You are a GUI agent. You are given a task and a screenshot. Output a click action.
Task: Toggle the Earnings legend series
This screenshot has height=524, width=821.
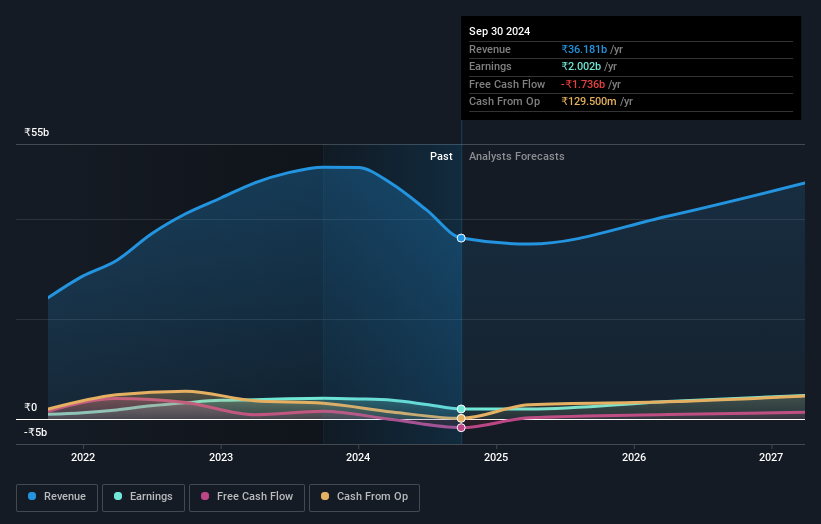(143, 497)
